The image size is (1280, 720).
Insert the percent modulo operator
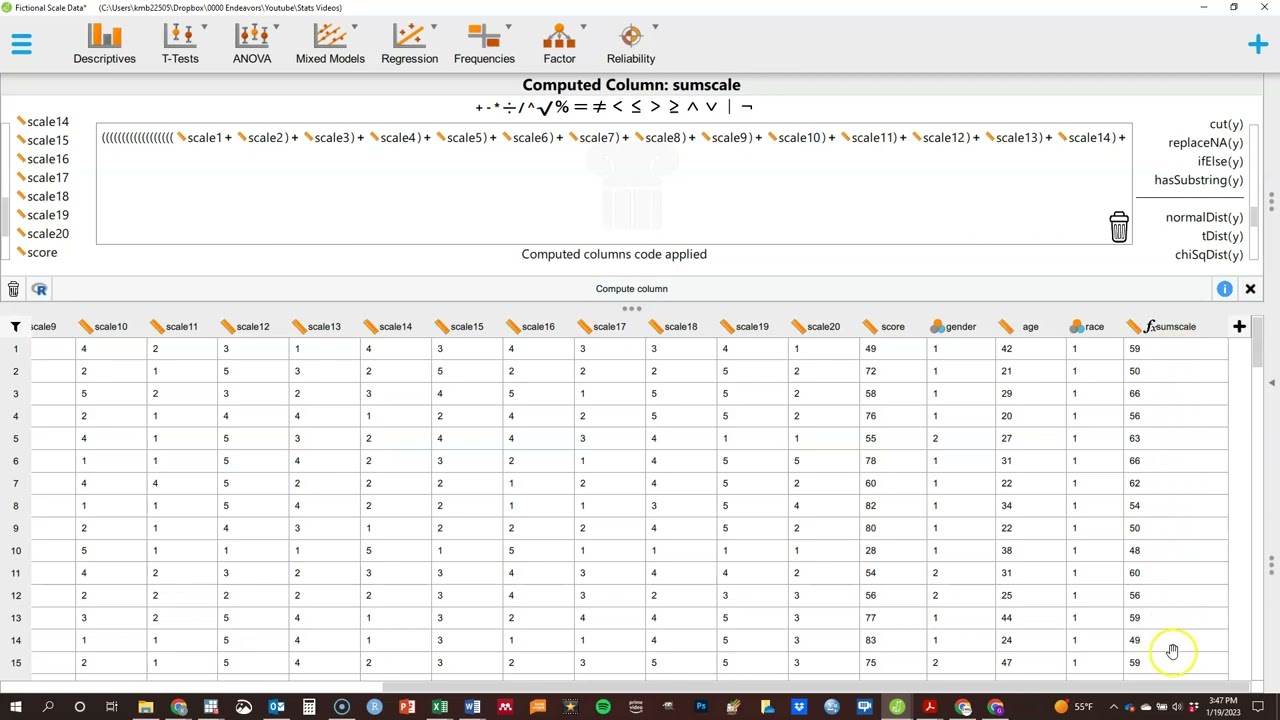[562, 107]
